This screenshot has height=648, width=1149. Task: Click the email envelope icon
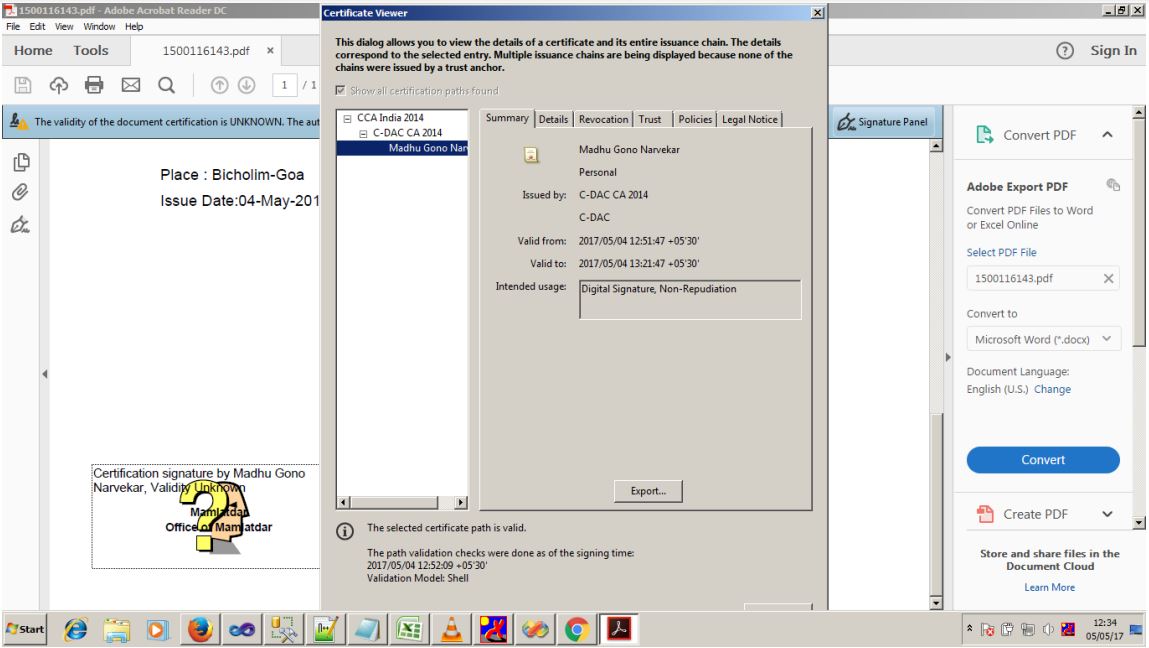130,85
